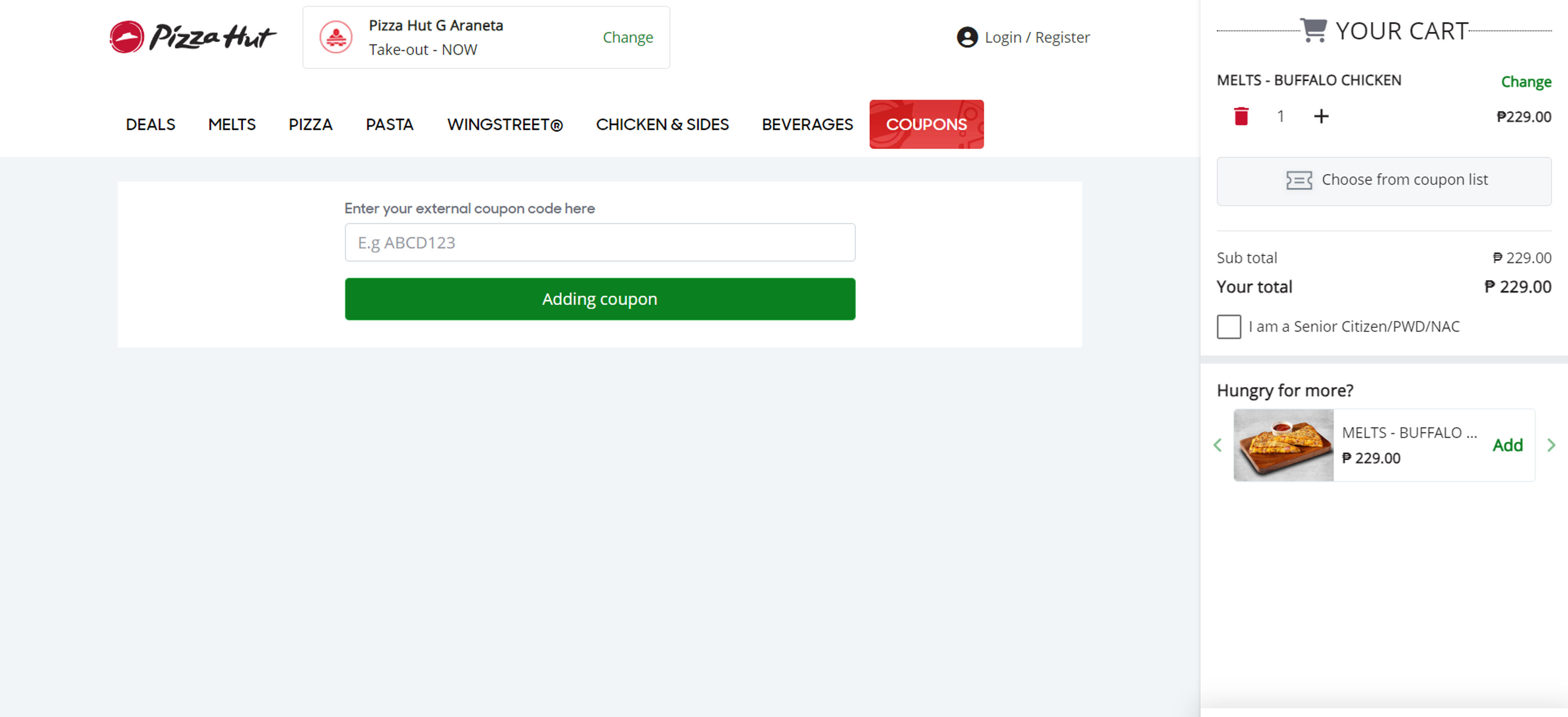Change the Pizza Hut G Araneta store
The height and width of the screenshot is (717, 1568).
pos(628,37)
